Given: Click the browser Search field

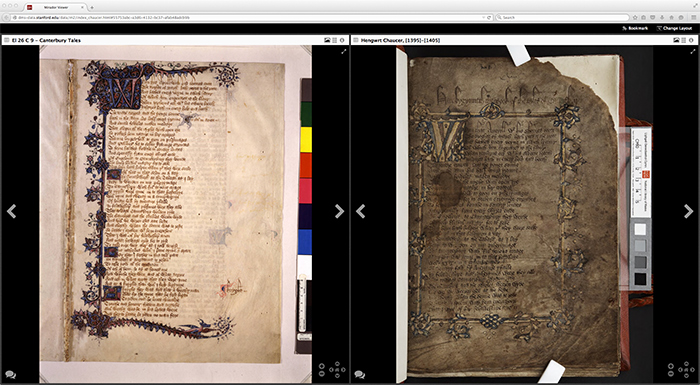Looking at the screenshot, I should tap(562, 17).
